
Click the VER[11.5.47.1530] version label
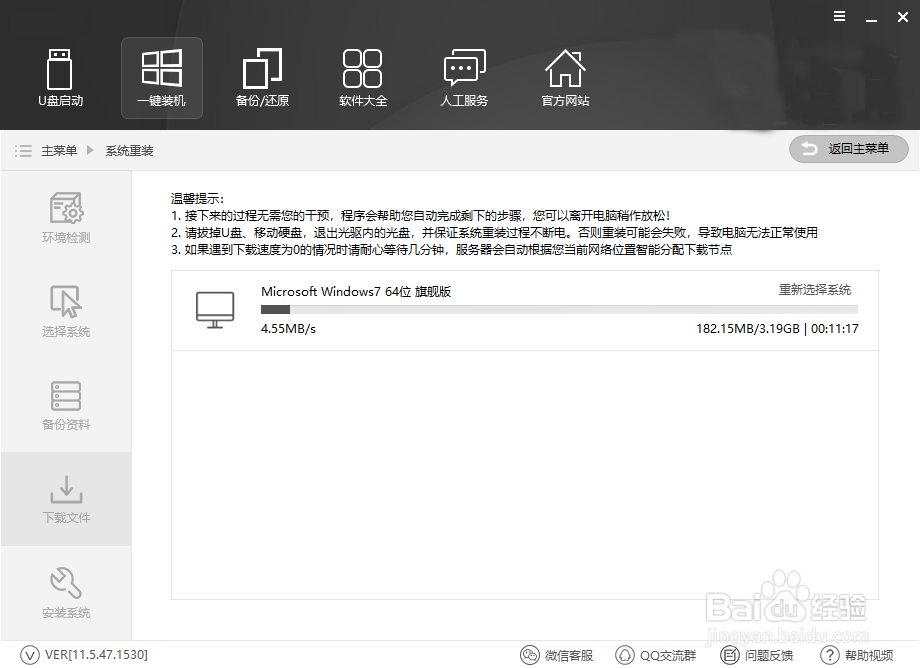(x=96, y=655)
